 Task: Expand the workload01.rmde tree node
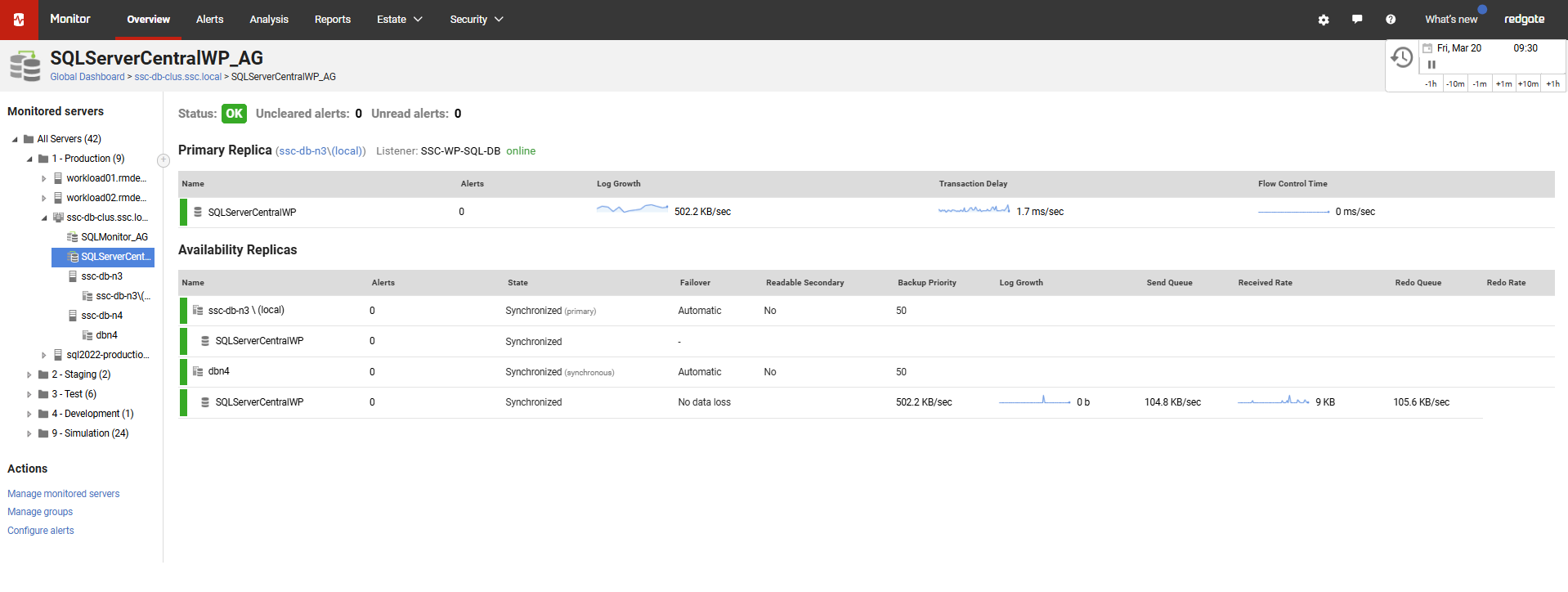tap(44, 178)
